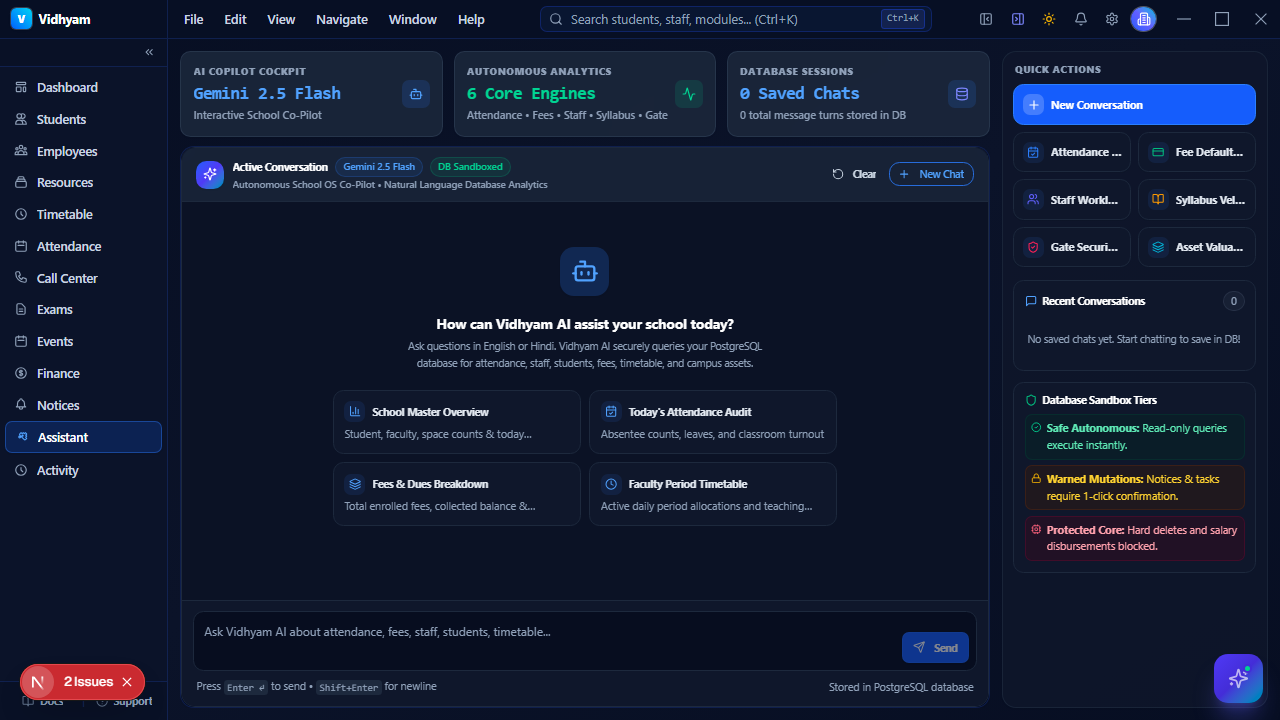Viewport: 1280px width, 720px height.
Task: Click the DB Sandboxed badge
Action: click(x=470, y=167)
